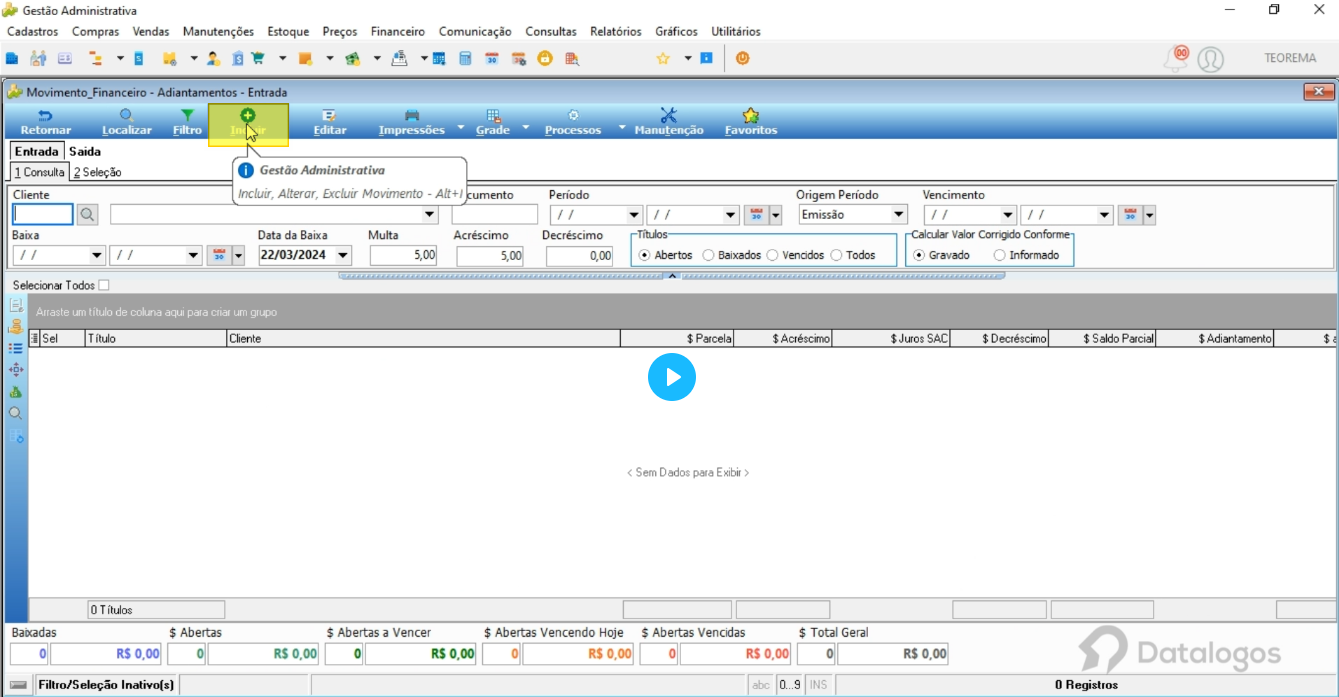
Task: Click the video play button overlay
Action: [672, 377]
